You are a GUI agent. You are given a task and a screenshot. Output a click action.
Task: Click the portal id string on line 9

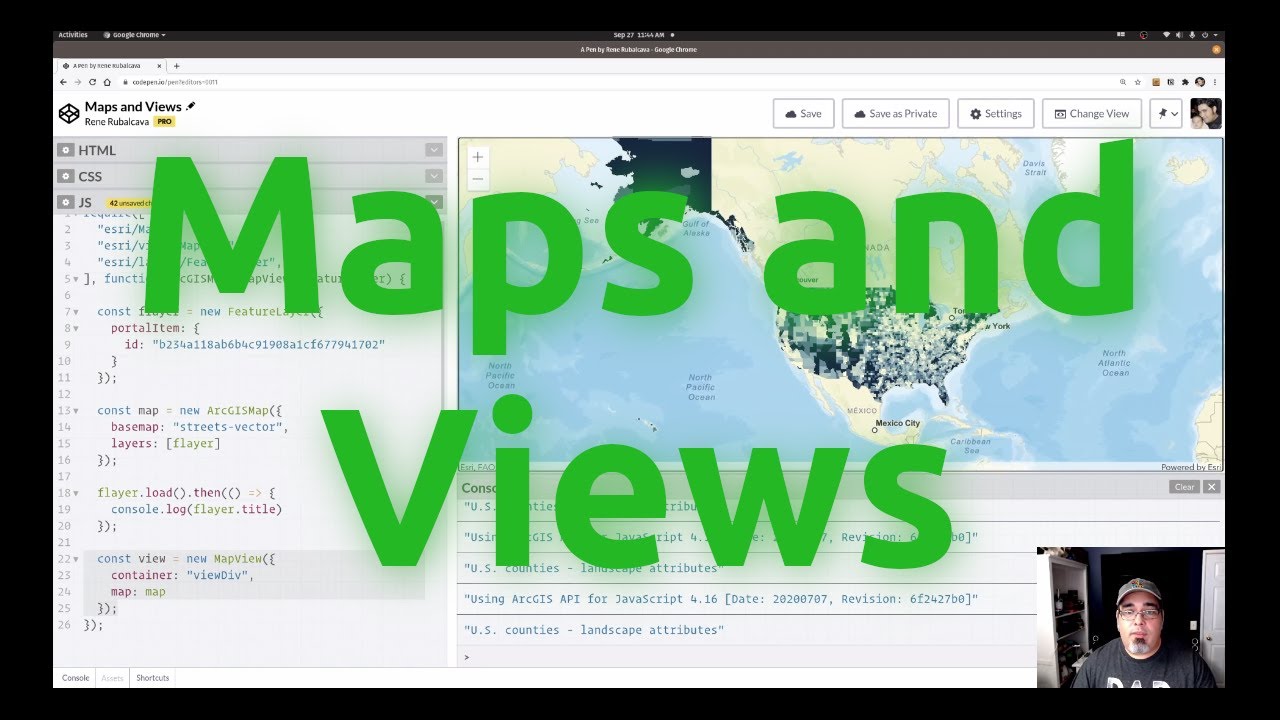pyautogui.click(x=268, y=345)
